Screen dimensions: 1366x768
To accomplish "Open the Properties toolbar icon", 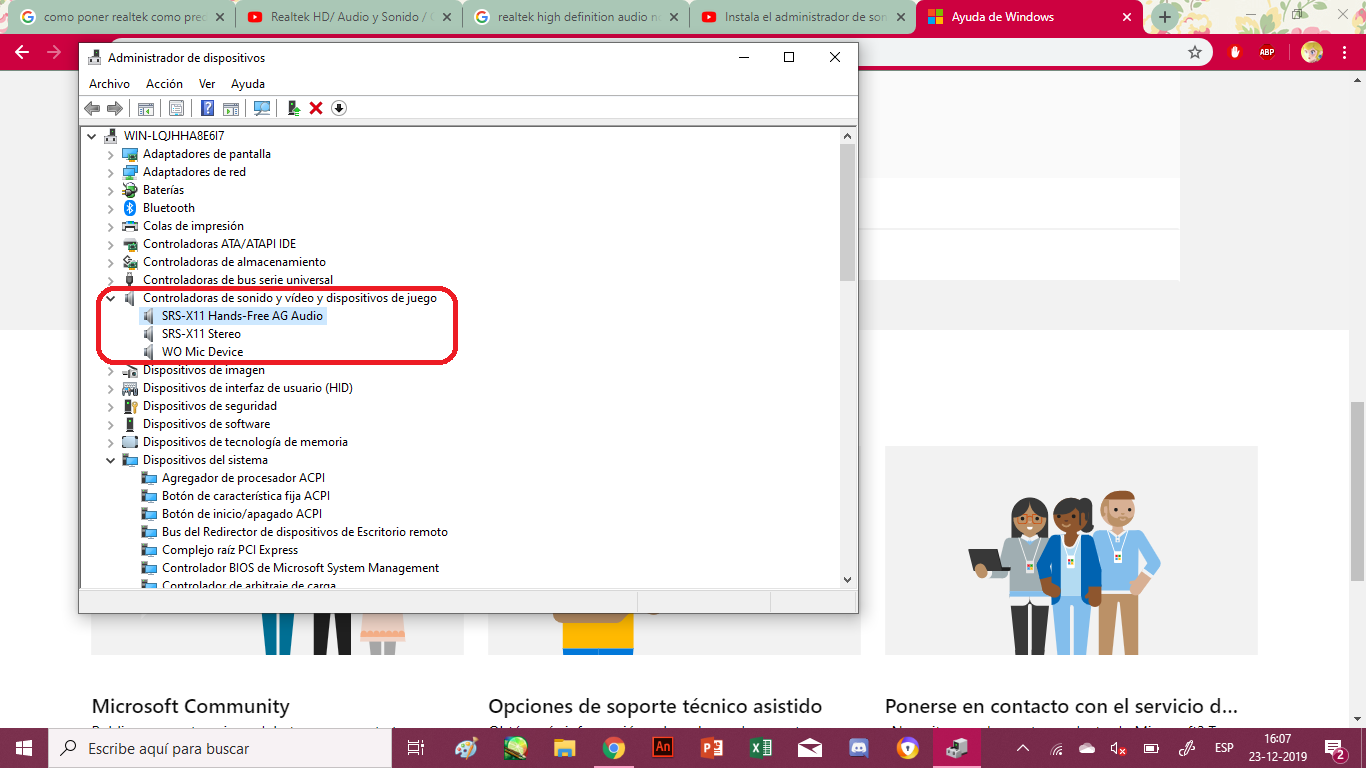I will [176, 108].
